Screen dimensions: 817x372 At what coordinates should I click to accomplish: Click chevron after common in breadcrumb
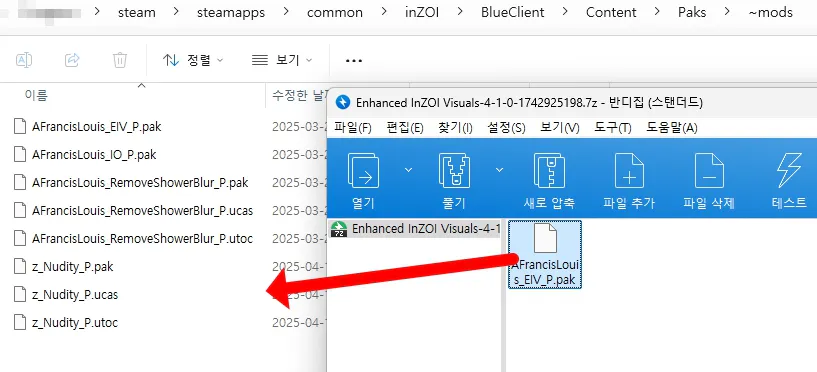[384, 12]
